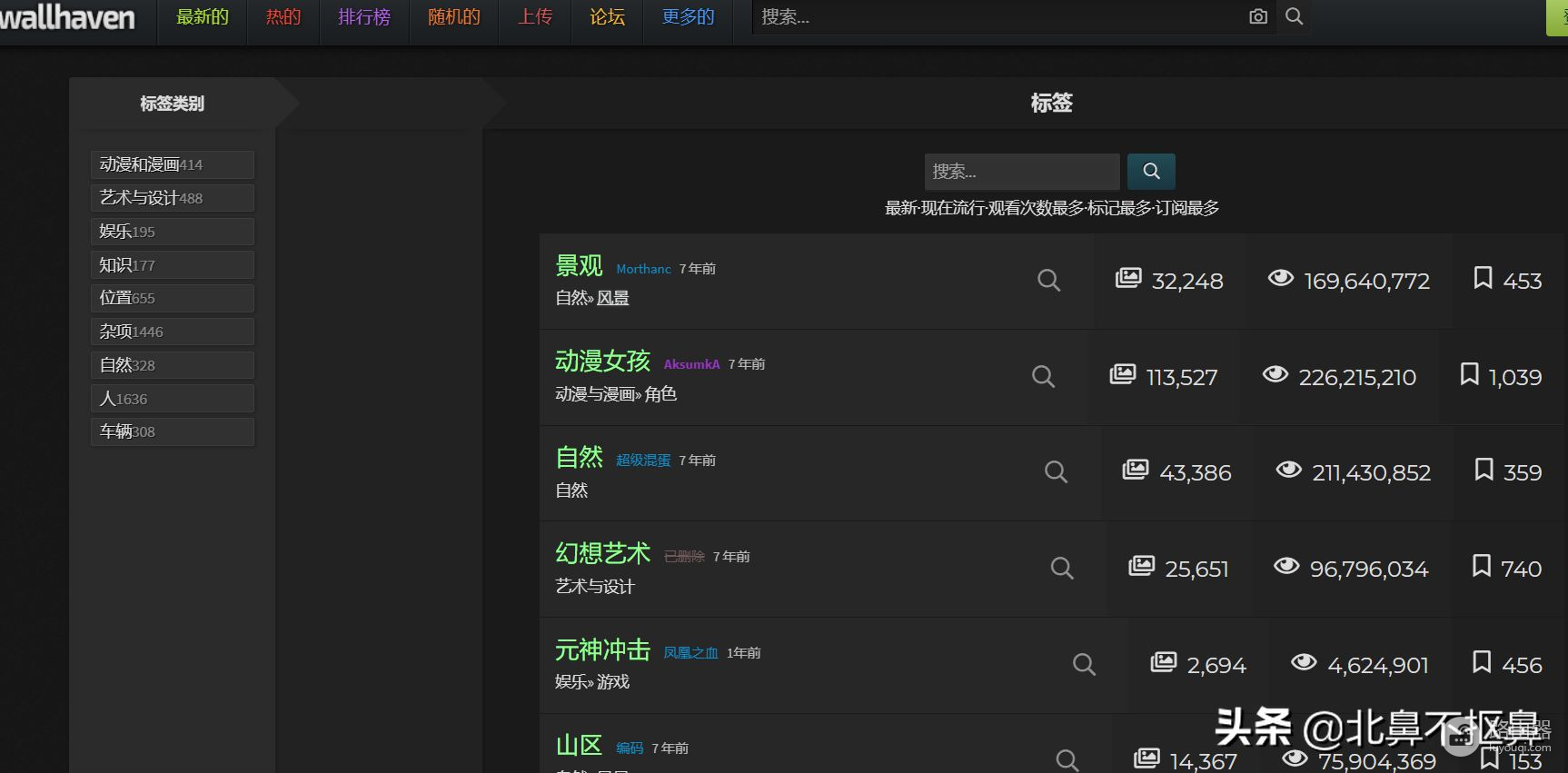This screenshot has width=1568, height=773.
Task: Click the 角色 subcategory under 动漫女孩
Action: pos(660,394)
